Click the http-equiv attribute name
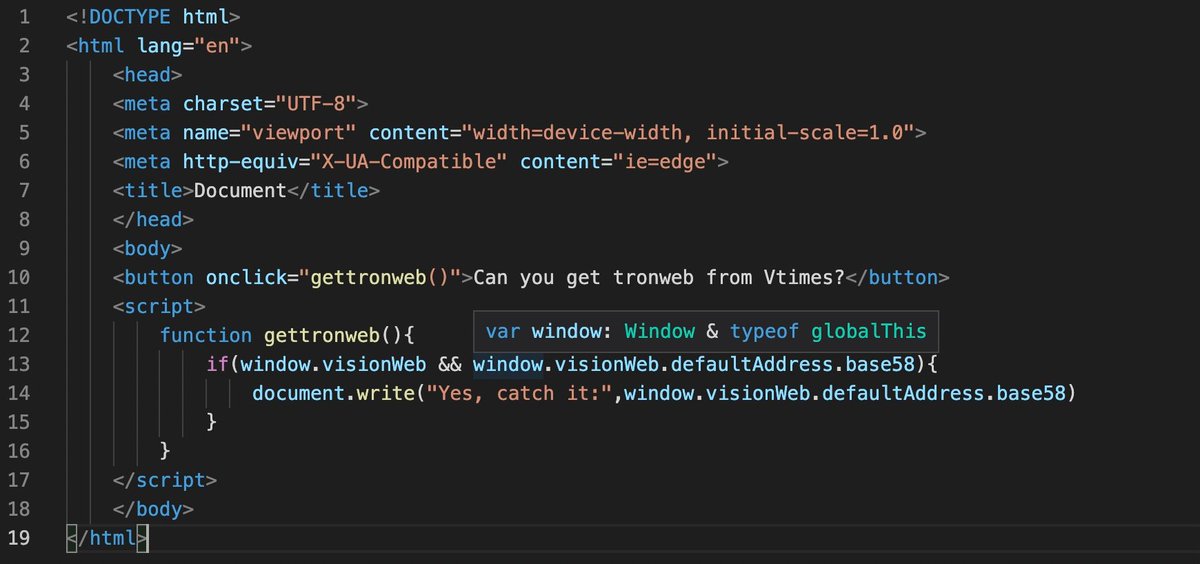Image resolution: width=1200 pixels, height=564 pixels. [240, 161]
